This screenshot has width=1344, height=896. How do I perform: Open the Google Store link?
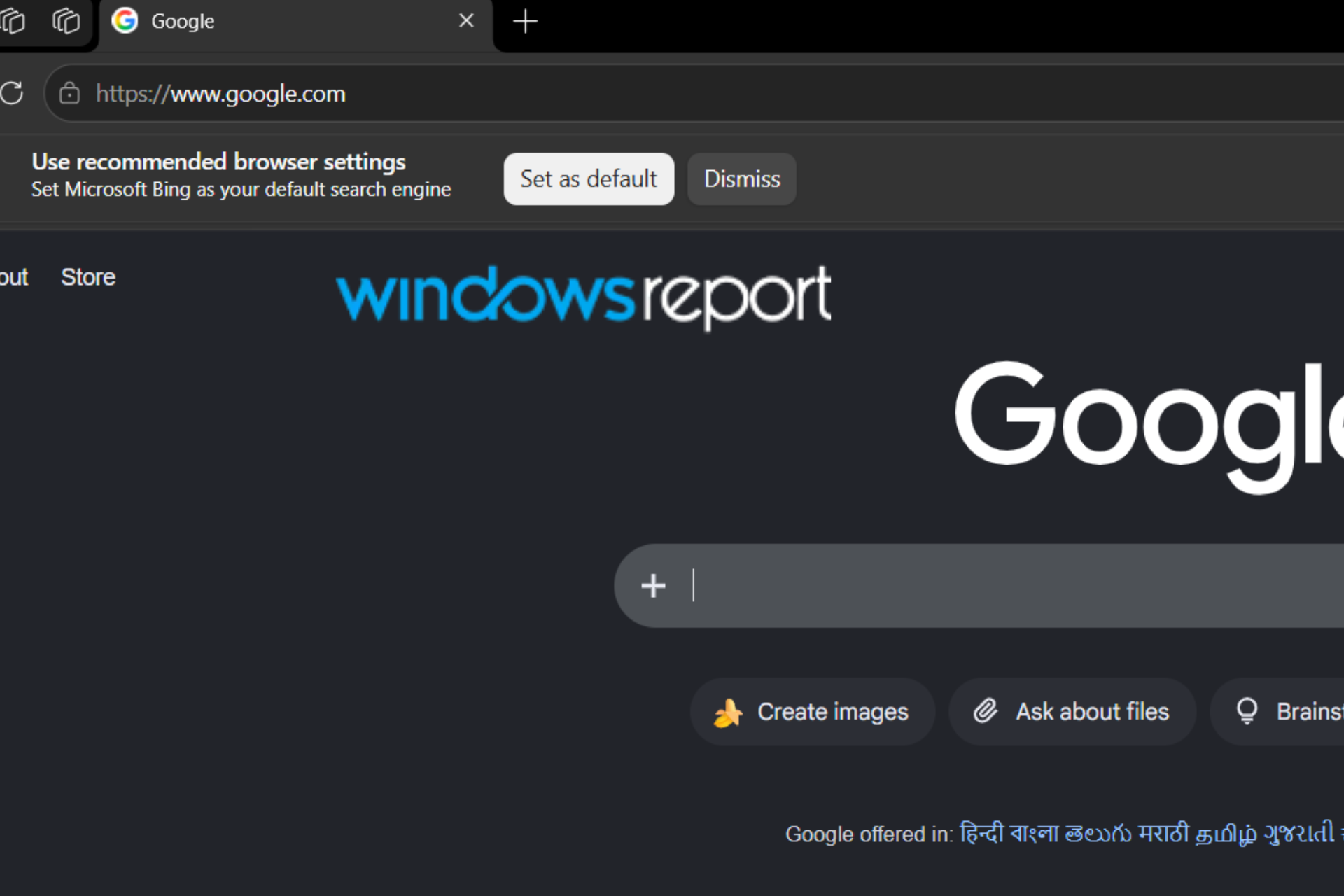pos(88,277)
